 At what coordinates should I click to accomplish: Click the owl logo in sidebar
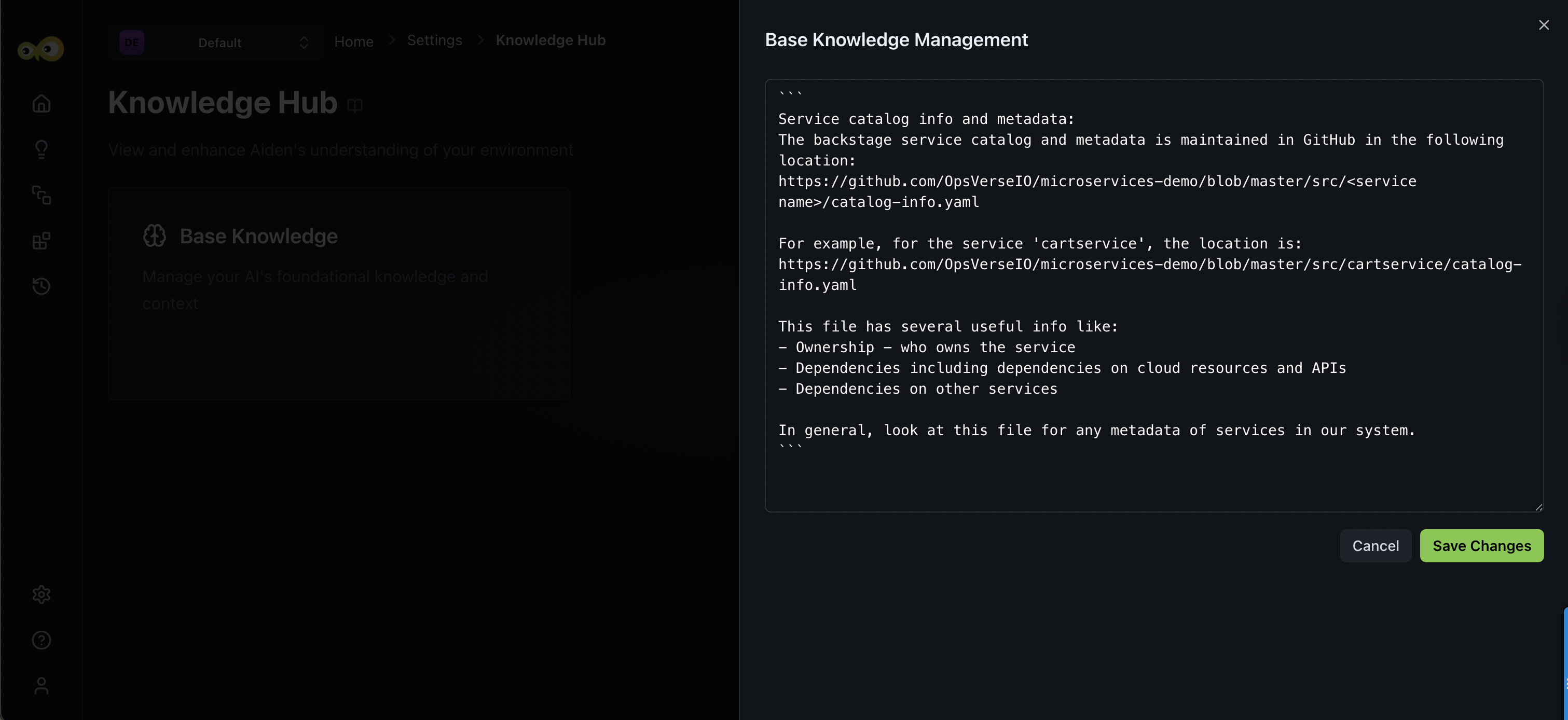[41, 49]
